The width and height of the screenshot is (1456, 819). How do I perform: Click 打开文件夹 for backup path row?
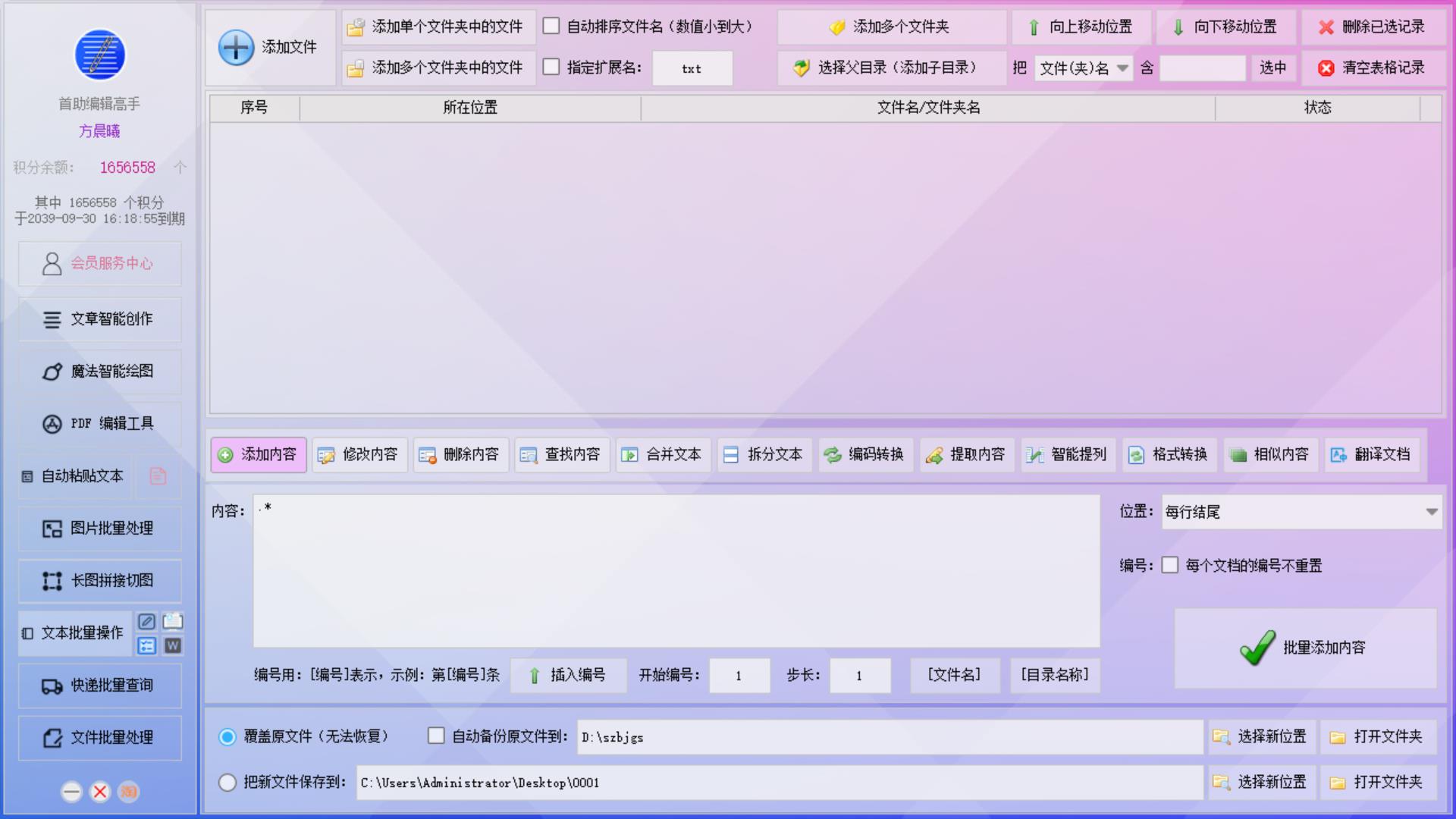click(x=1379, y=737)
